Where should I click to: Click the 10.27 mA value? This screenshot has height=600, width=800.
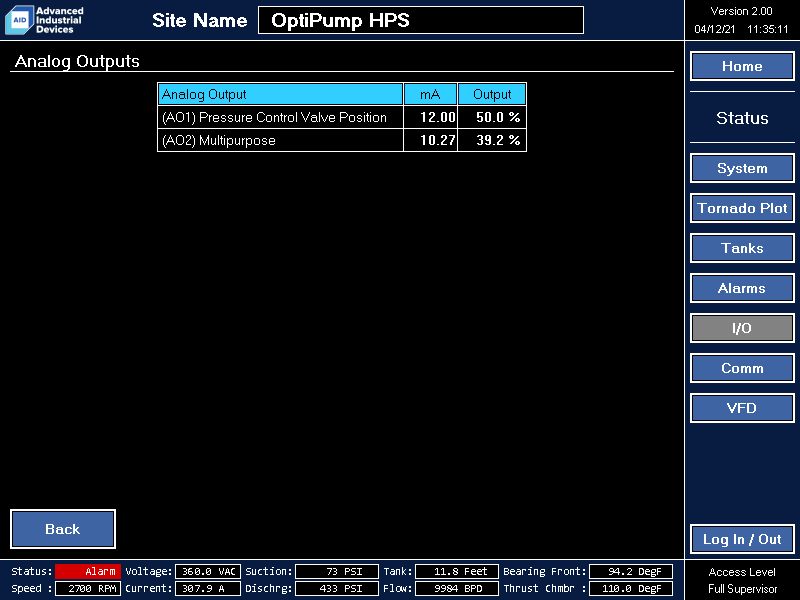[x=437, y=140]
